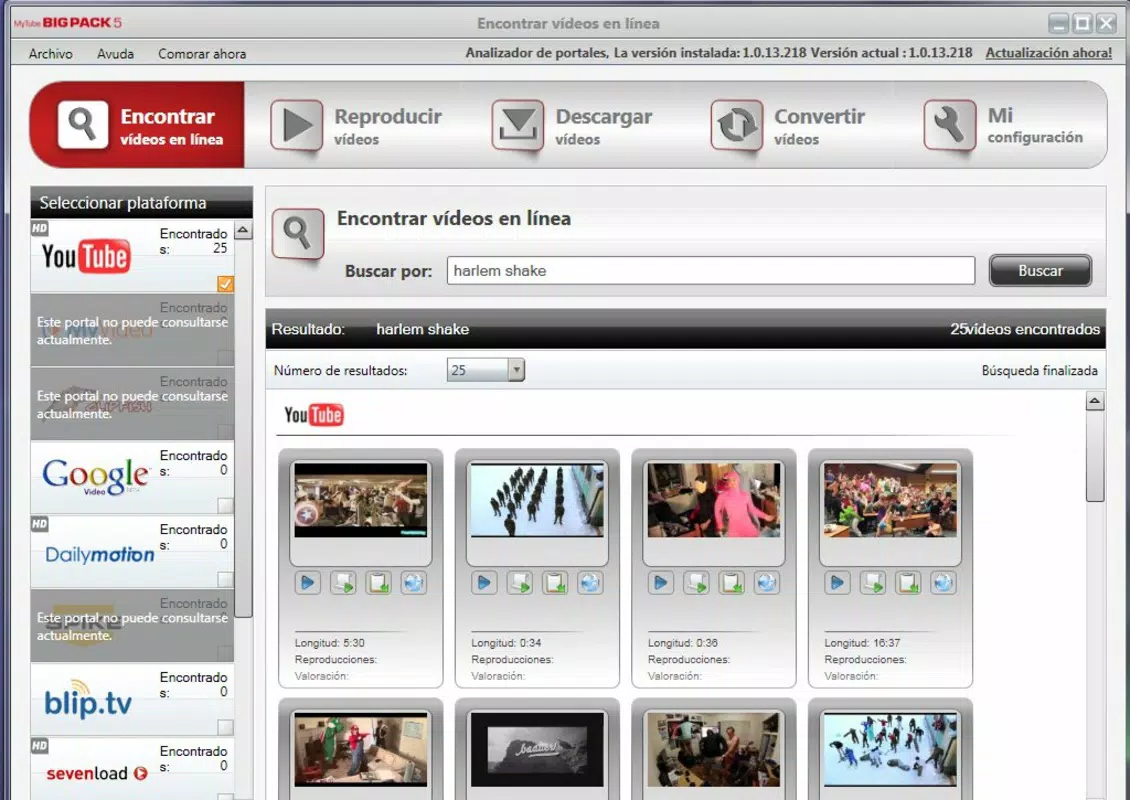Open the 0:36 video in web browser
Viewport: 1130px width, 800px height.
(767, 582)
